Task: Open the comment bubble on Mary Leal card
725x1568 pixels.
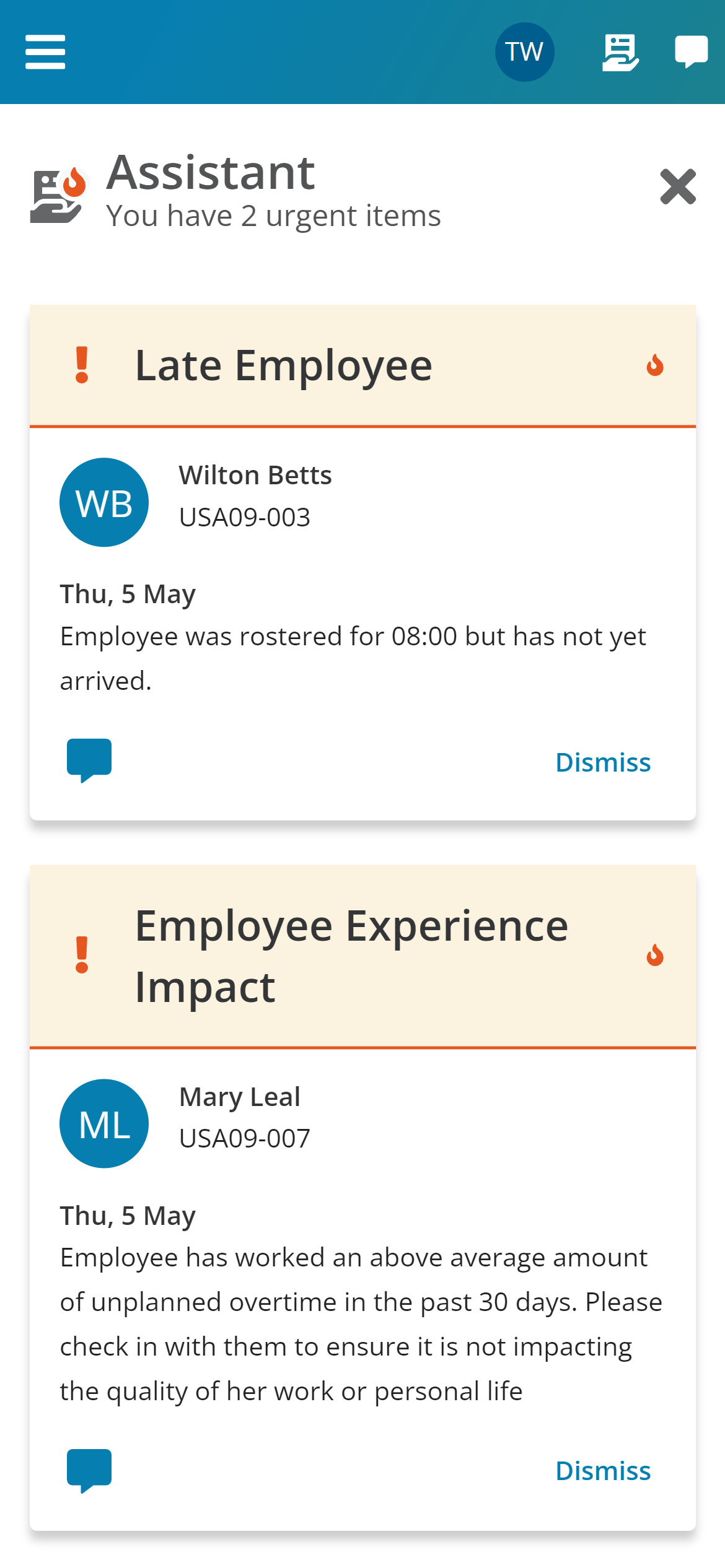Action: click(89, 1470)
